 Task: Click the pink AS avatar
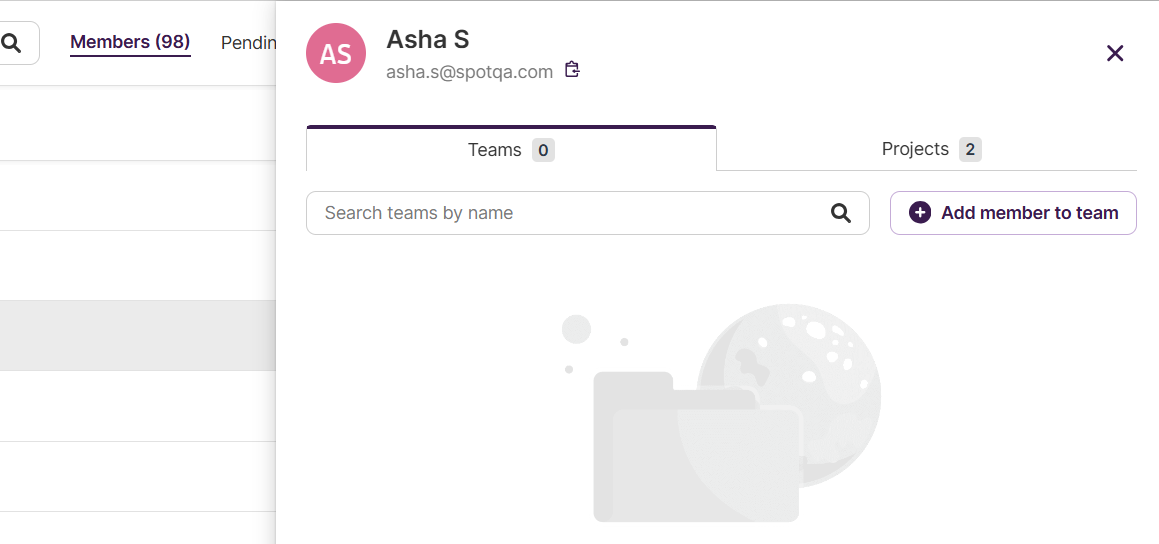point(336,53)
